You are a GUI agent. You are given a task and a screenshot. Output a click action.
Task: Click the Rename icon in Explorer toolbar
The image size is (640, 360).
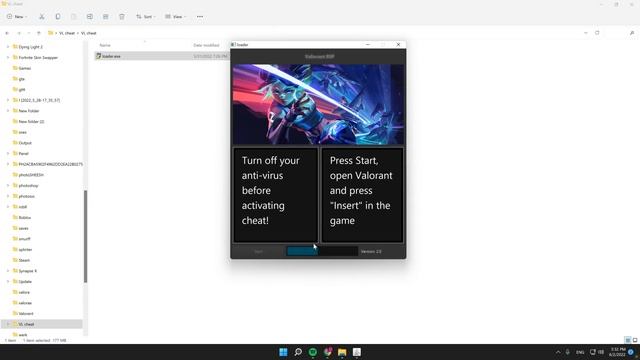pyautogui.click(x=89, y=17)
